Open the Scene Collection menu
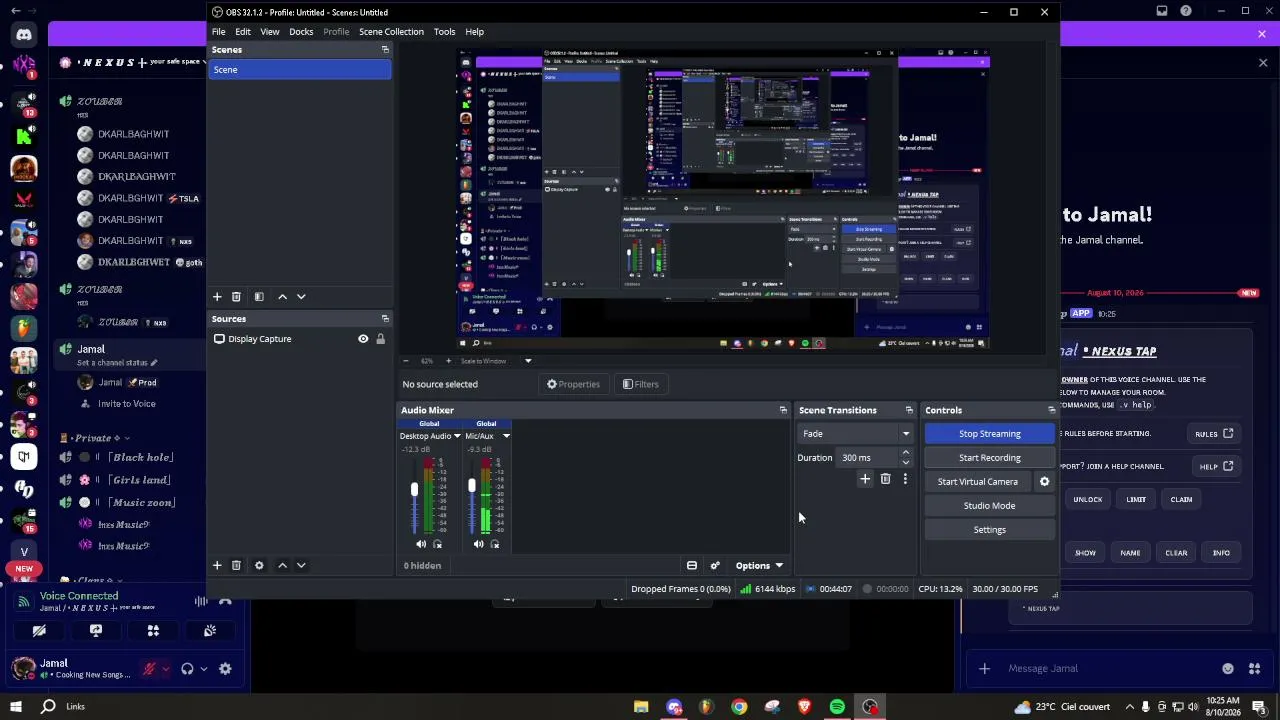Image resolution: width=1280 pixels, height=720 pixels. pos(391,32)
